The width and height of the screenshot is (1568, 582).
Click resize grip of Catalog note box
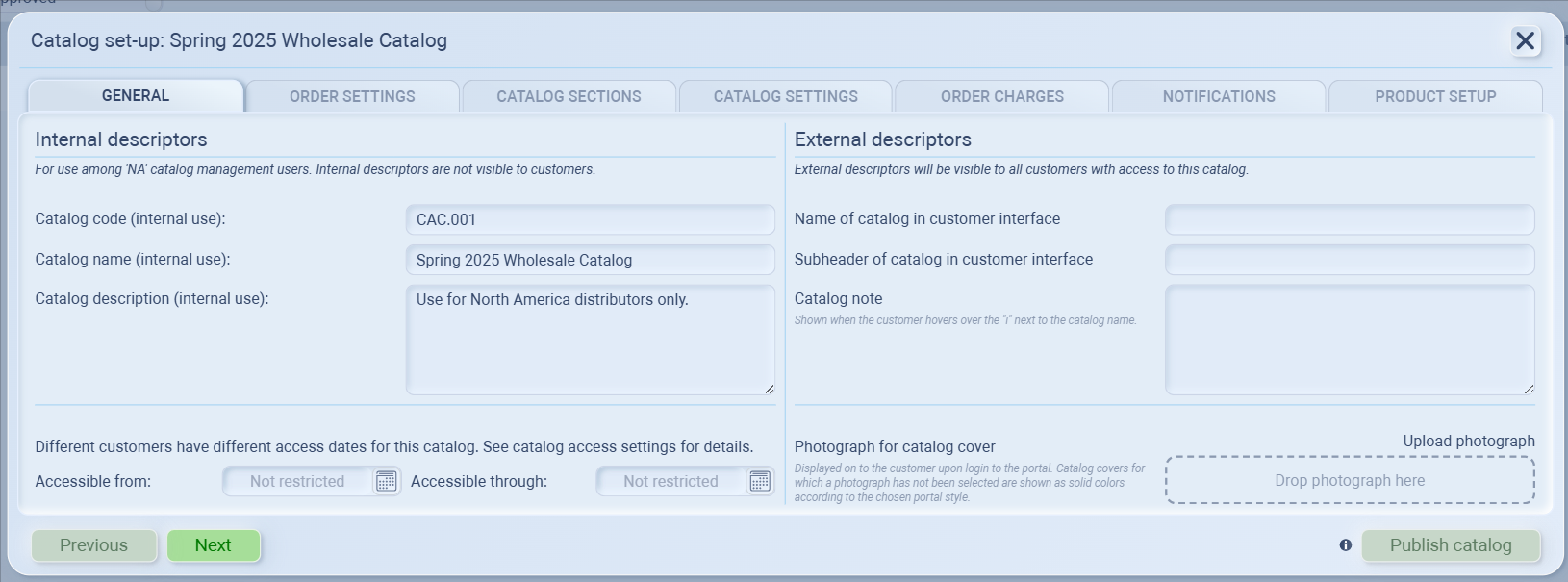[x=1529, y=389]
